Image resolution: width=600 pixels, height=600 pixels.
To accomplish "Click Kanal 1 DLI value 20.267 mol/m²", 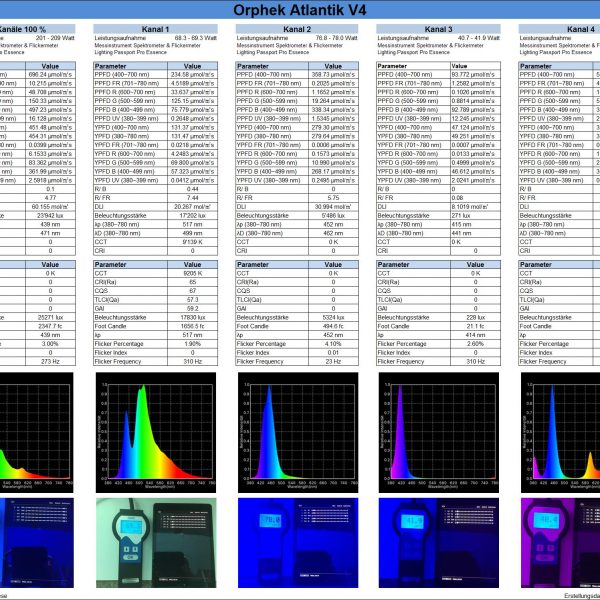I will pos(192,207).
